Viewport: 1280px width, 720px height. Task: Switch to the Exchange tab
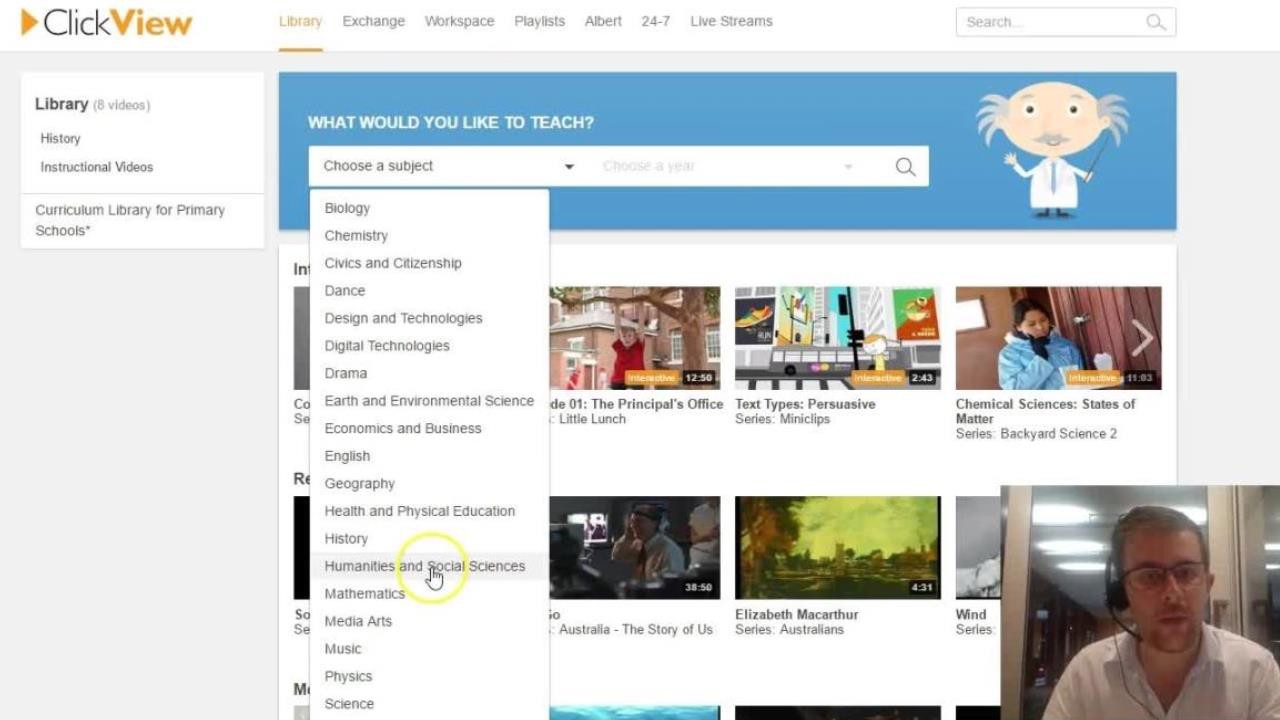pyautogui.click(x=373, y=21)
